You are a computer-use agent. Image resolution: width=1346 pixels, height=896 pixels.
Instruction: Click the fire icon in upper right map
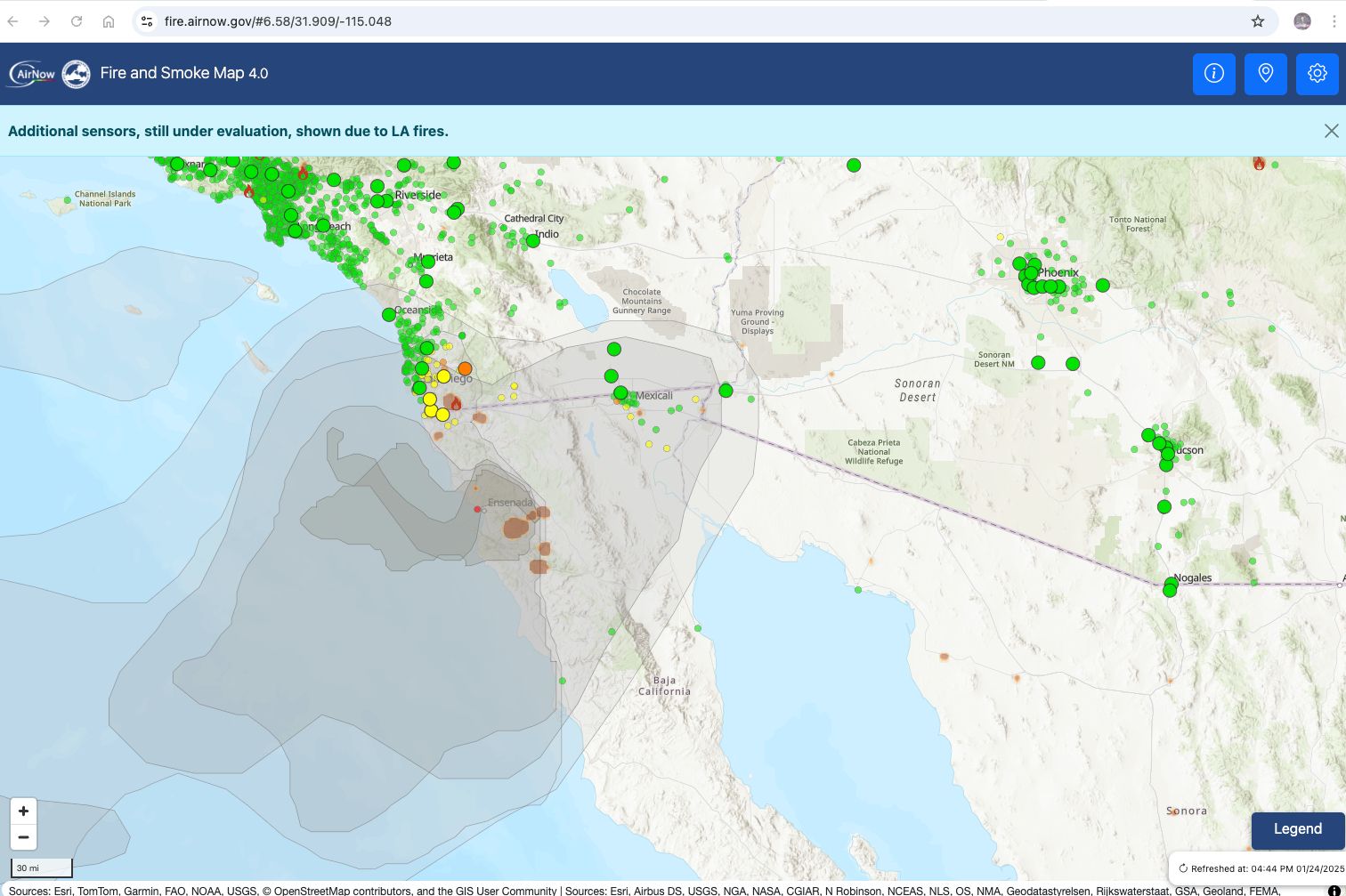point(1259,164)
